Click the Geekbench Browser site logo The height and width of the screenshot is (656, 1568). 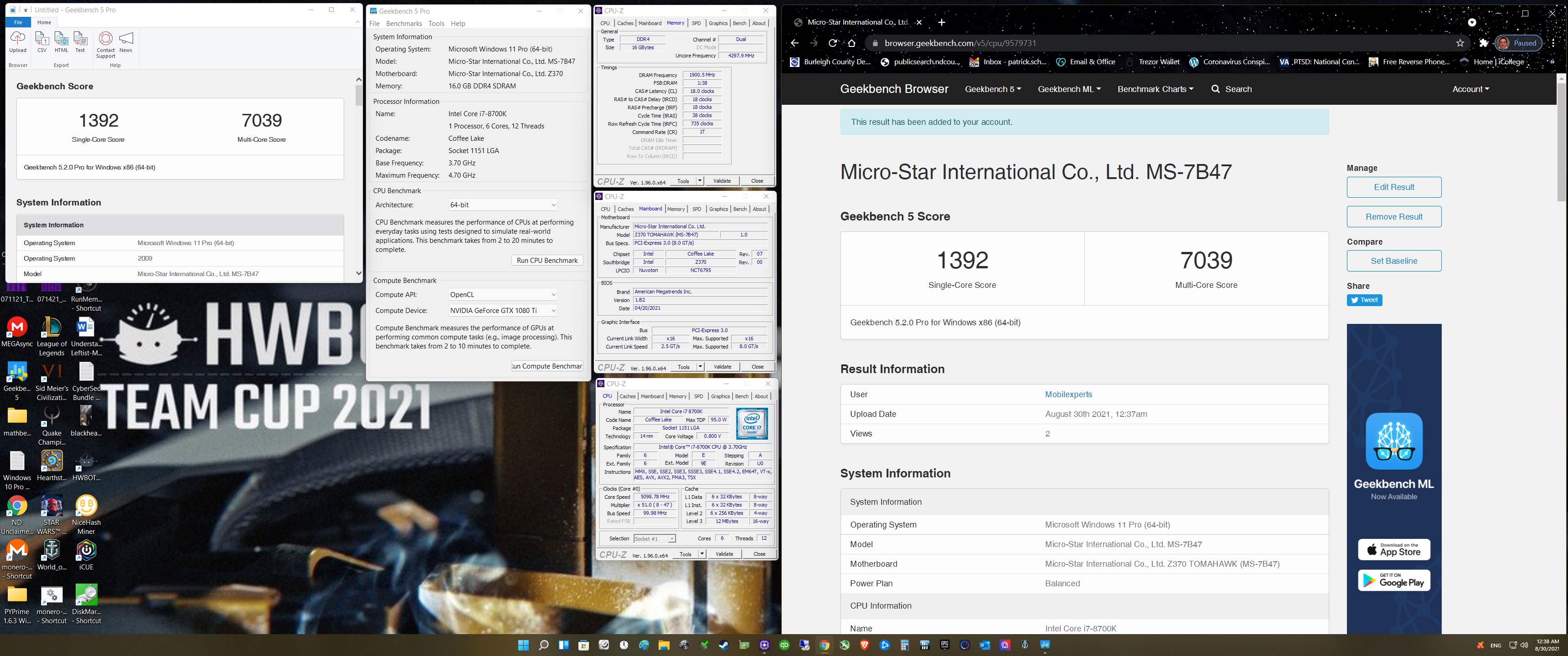pyautogui.click(x=894, y=89)
